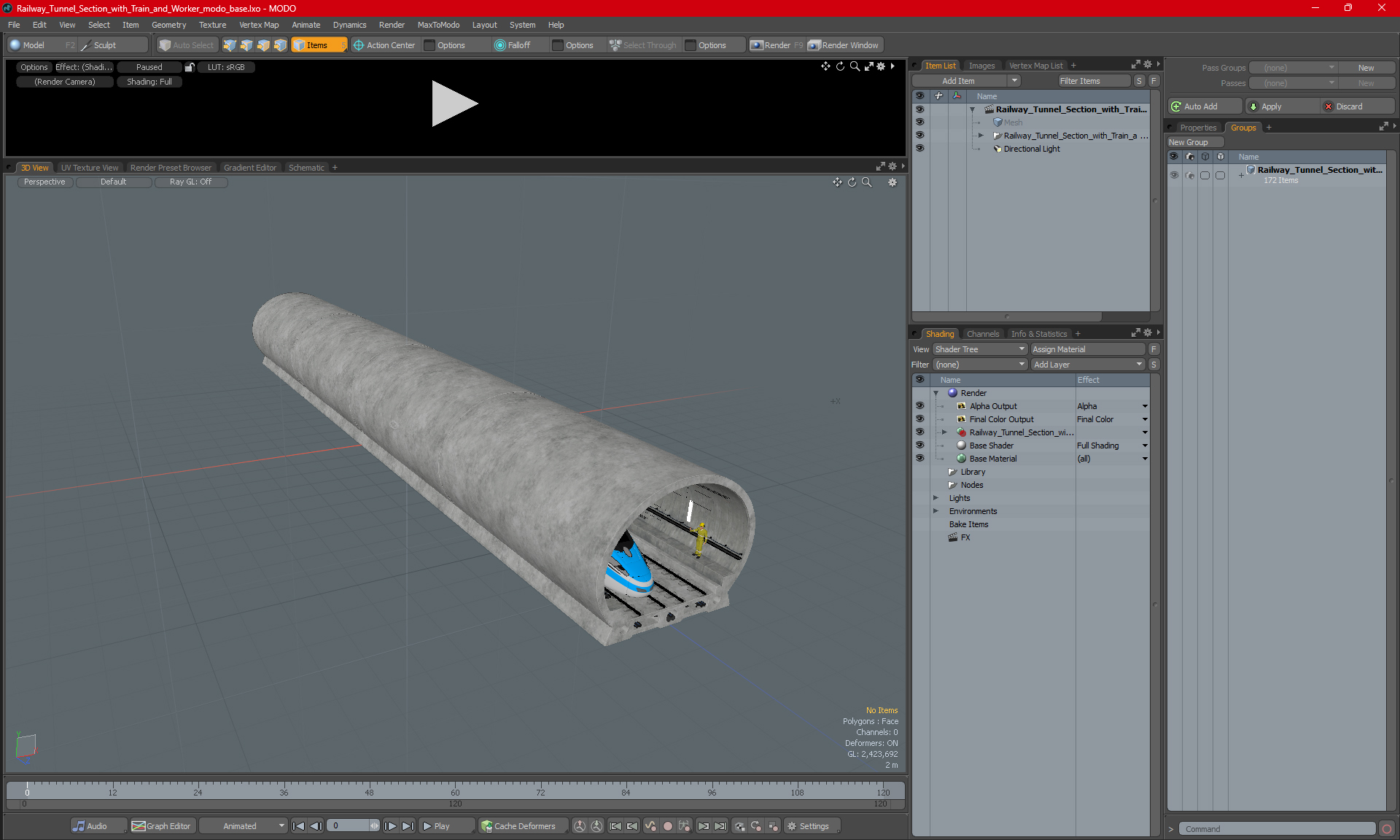Zoom the 3D viewport with magnifier icon
The width and height of the screenshot is (1400, 840).
coord(866,182)
